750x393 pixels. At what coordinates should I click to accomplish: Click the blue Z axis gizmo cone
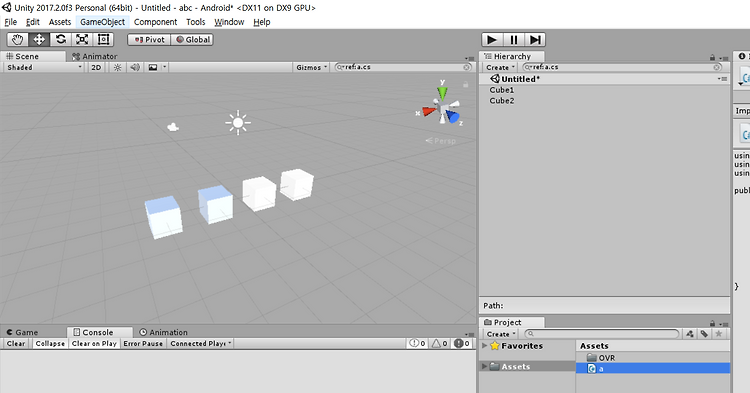tap(452, 116)
